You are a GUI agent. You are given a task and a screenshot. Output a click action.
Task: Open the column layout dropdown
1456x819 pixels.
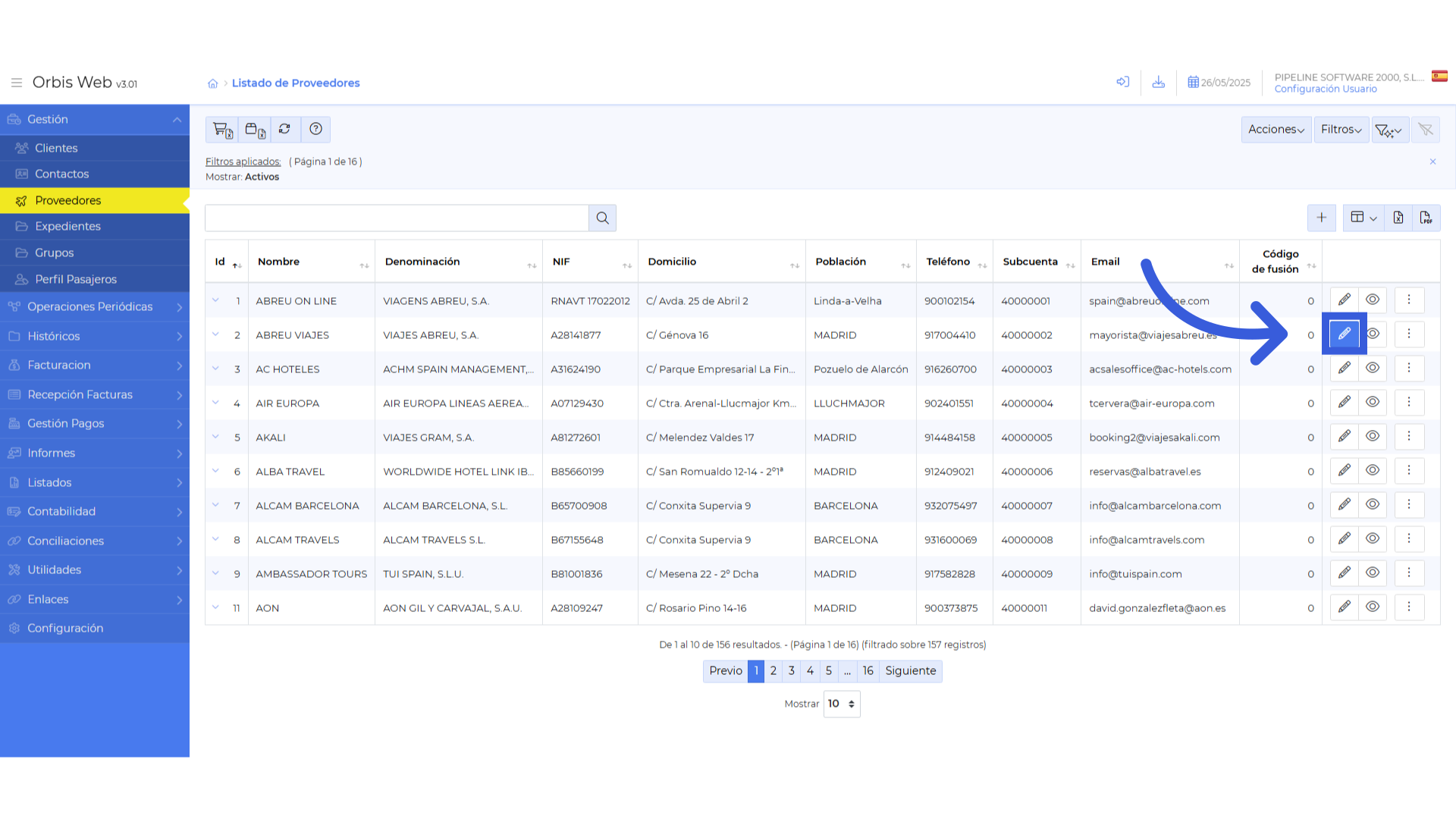tap(1363, 218)
